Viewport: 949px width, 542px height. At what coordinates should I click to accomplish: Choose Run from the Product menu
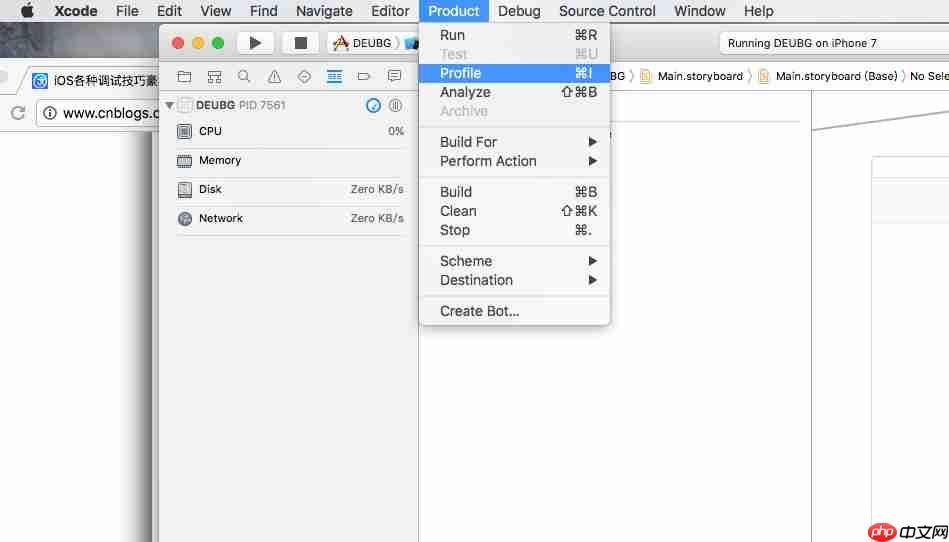pos(514,35)
